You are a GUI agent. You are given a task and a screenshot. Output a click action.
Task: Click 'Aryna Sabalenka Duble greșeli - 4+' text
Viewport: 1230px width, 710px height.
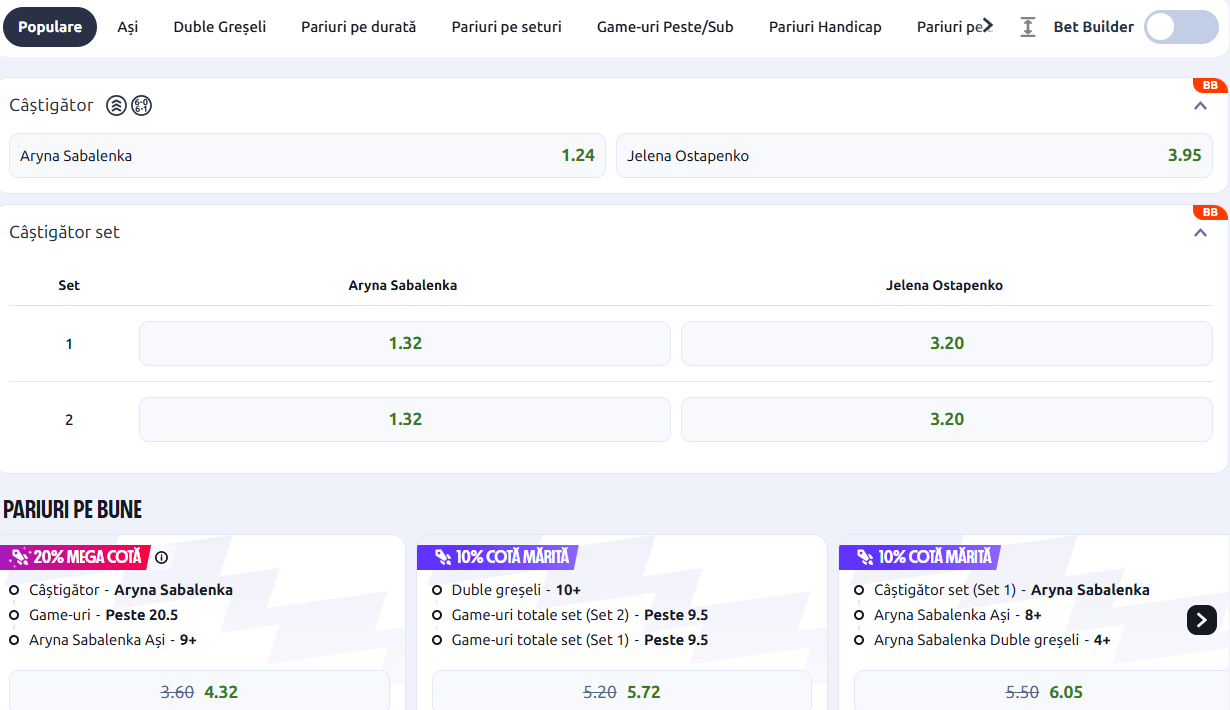point(992,640)
